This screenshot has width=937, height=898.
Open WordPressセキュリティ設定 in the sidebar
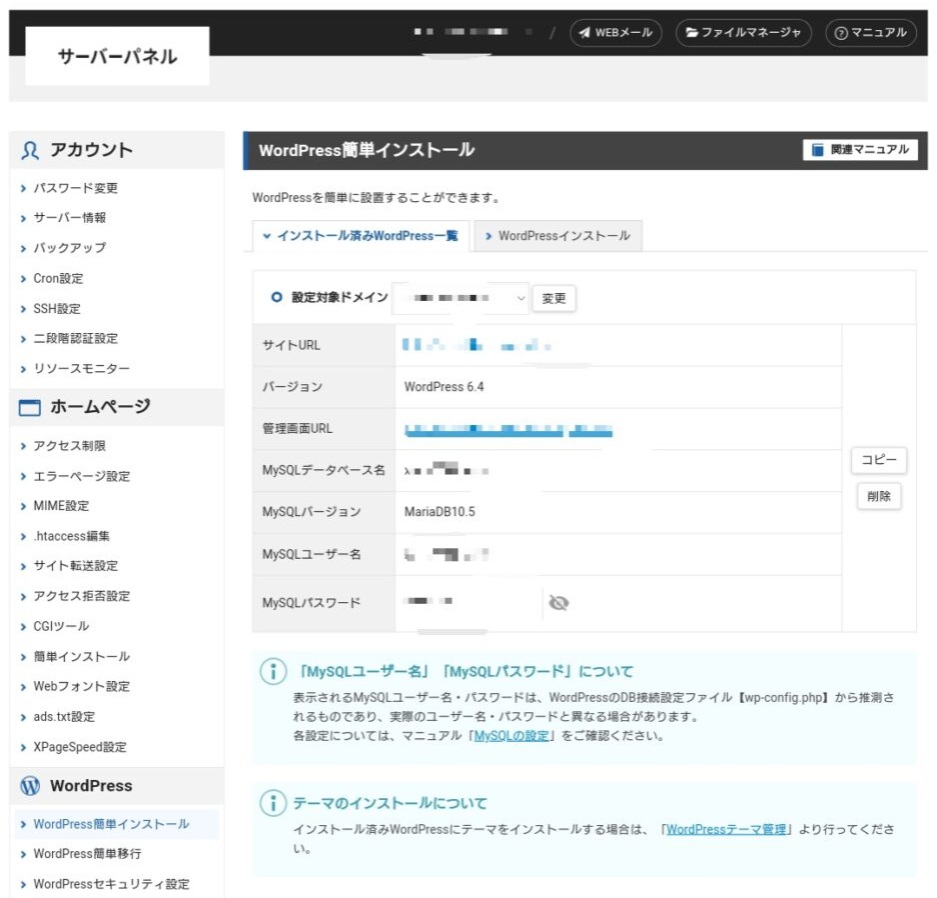[x=111, y=884]
